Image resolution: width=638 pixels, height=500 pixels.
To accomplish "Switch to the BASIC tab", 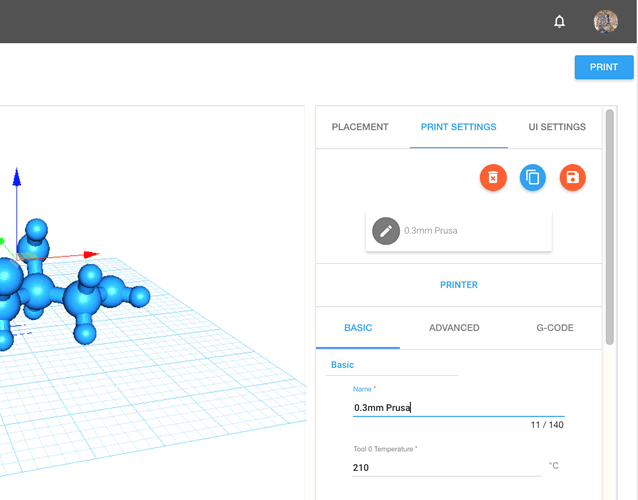I will point(358,328).
